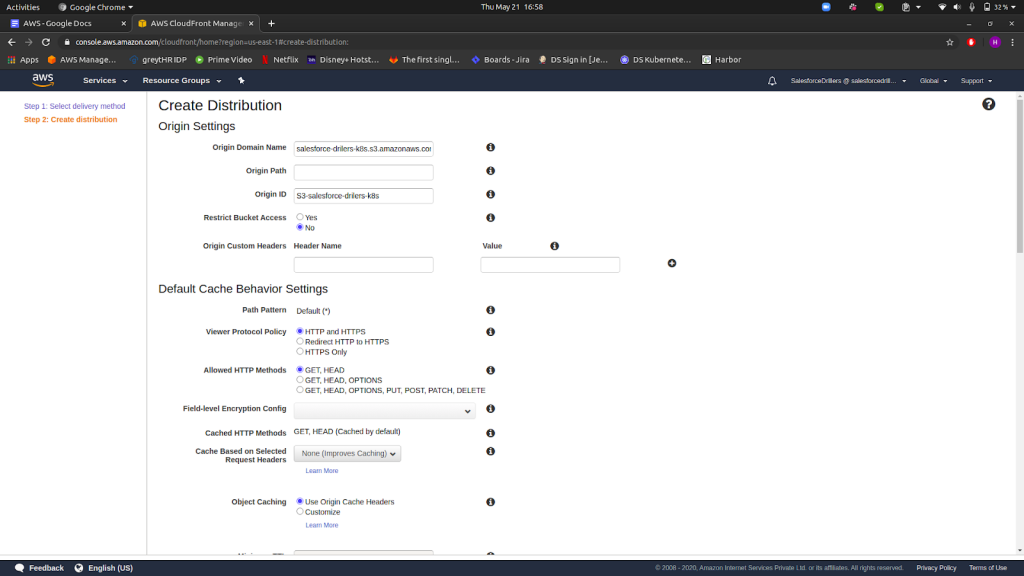1024x576 pixels.
Task: Select HTTP and HTTPS viewer policy
Action: tap(300, 331)
